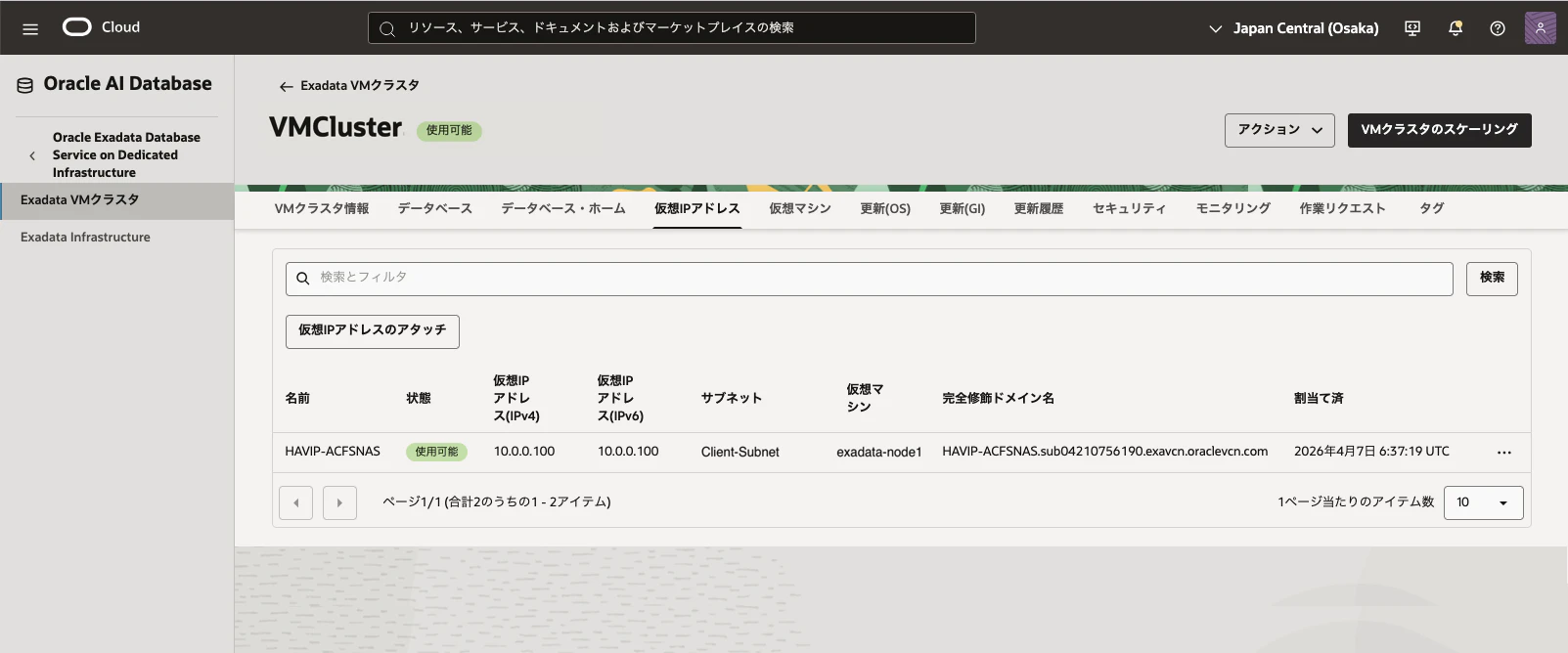Go to the next page arrow
Viewport: 1568px width, 653px height.
[339, 502]
